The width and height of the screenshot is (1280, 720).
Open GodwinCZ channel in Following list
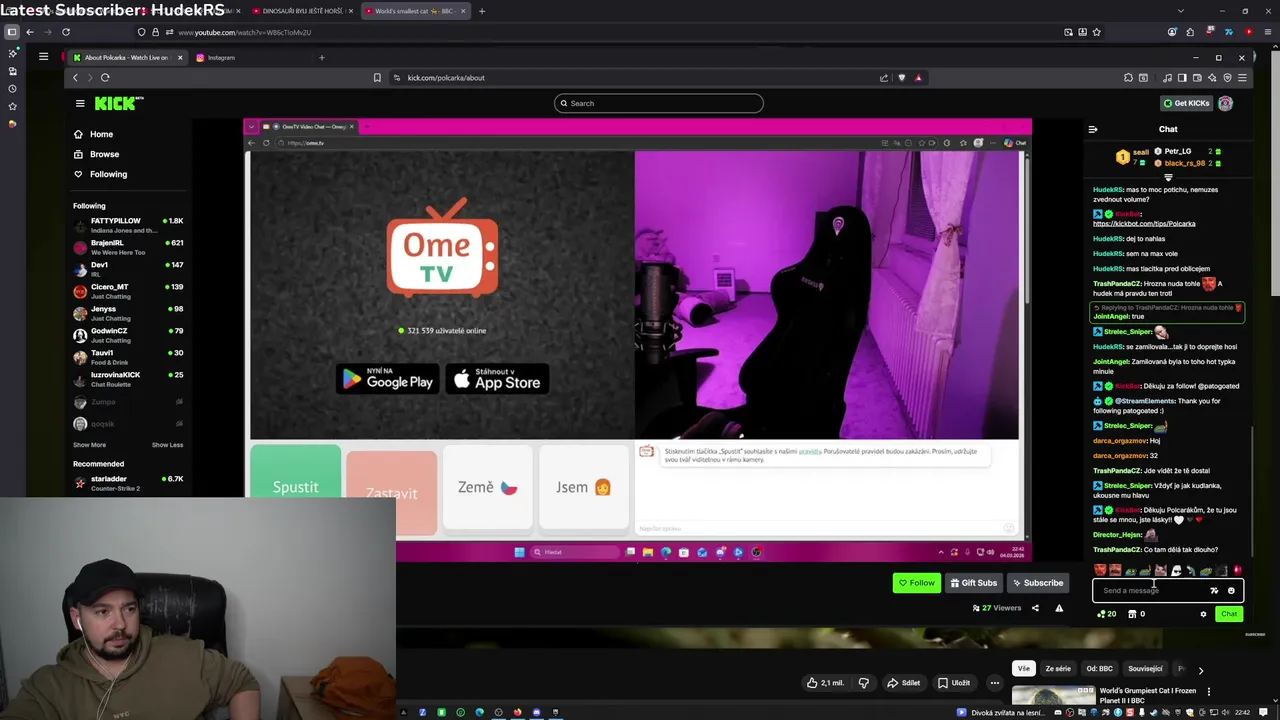(128, 335)
